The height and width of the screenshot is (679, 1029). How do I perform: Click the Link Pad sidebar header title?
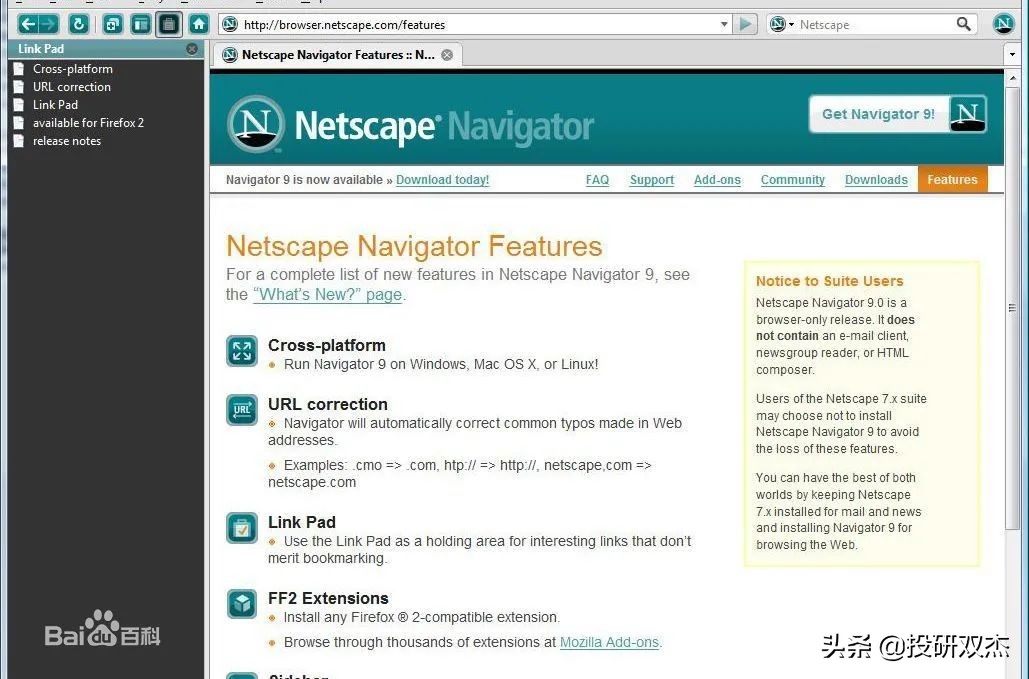41,49
